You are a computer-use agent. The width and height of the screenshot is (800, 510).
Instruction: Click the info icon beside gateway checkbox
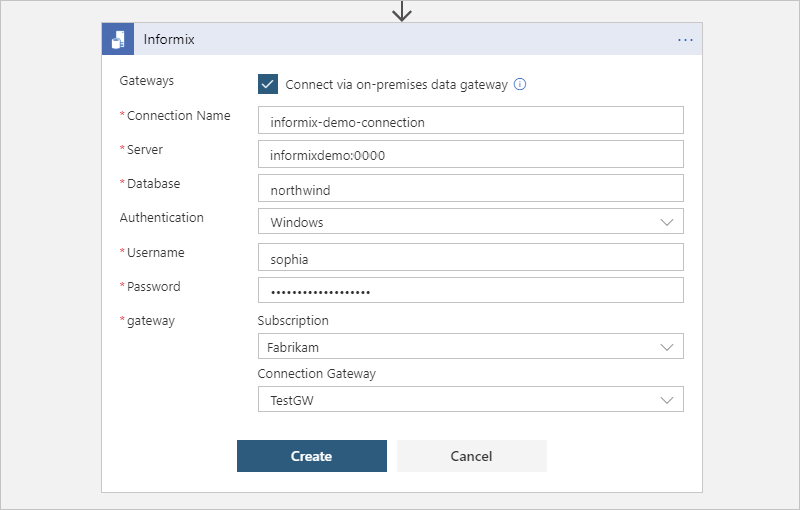click(520, 84)
